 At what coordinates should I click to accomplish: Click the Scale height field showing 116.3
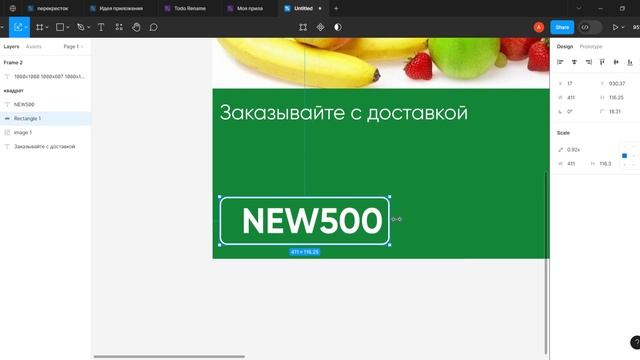(x=602, y=164)
